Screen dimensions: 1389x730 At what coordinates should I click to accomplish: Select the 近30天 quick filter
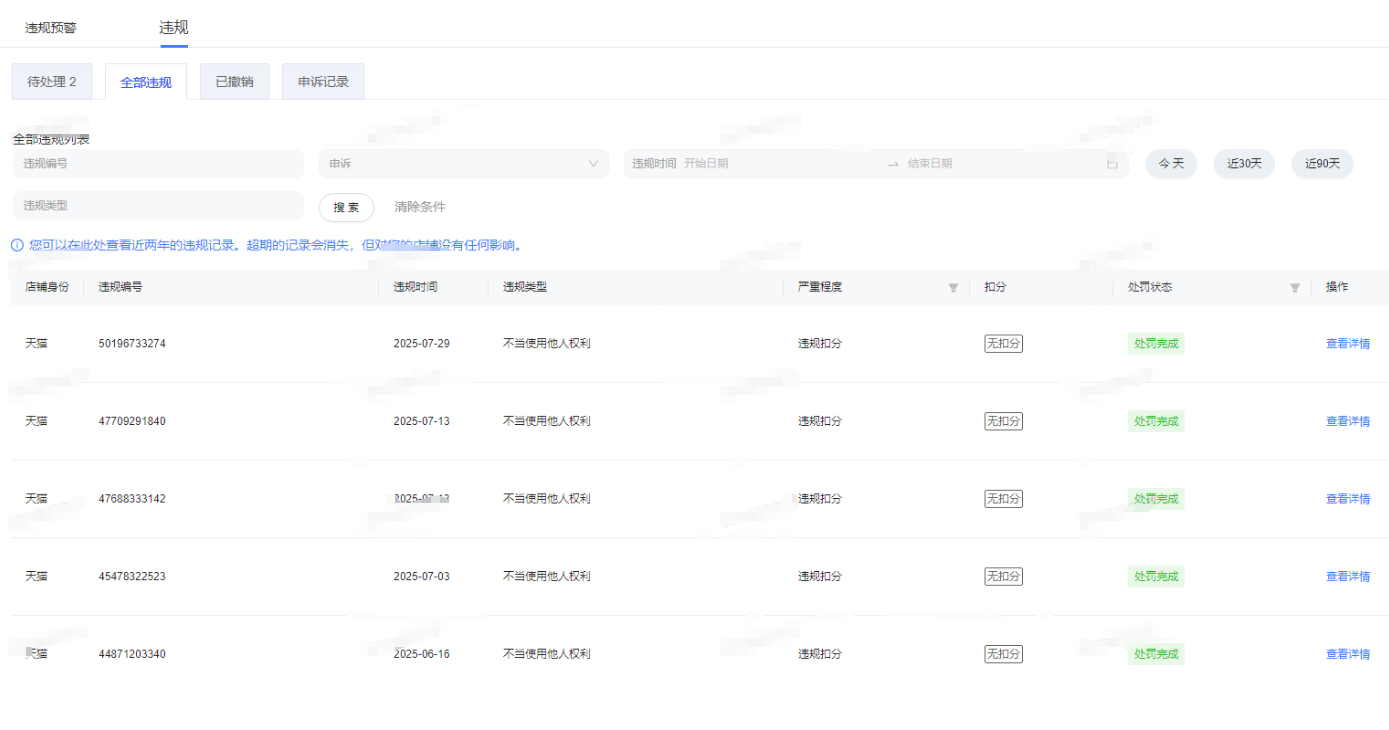point(1244,164)
